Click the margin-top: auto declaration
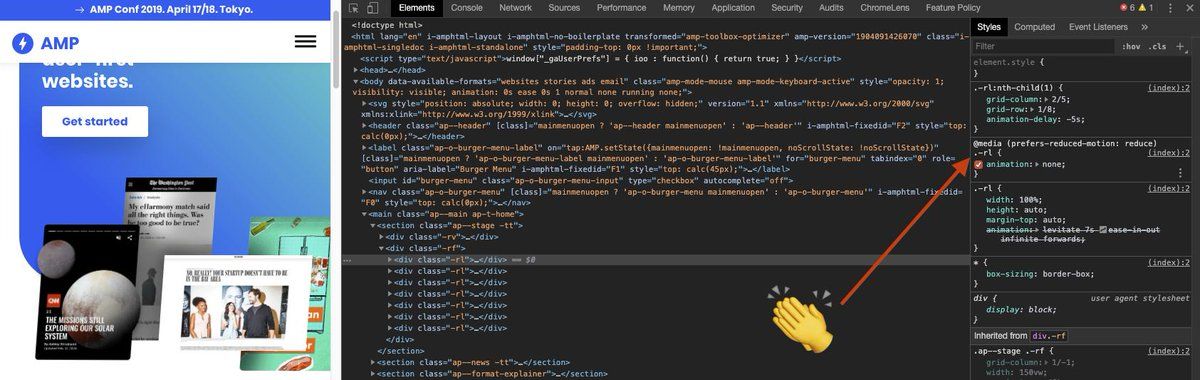 tap(1025, 220)
